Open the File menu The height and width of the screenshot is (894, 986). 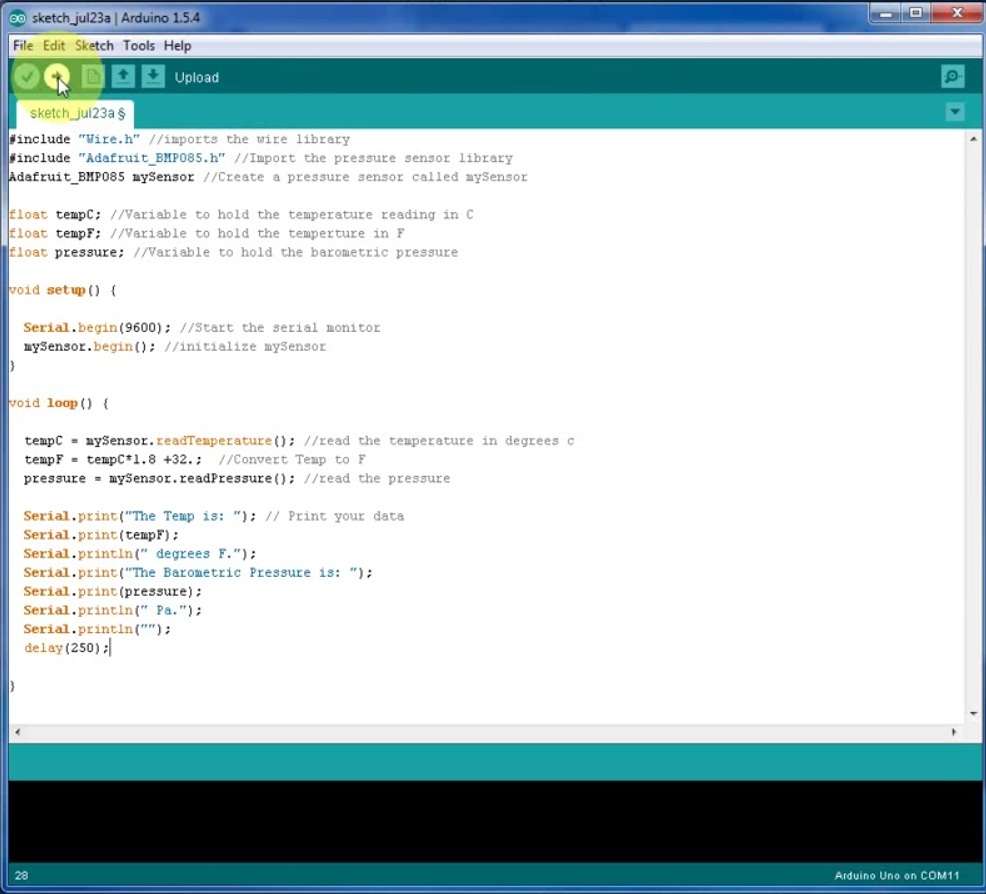coord(23,46)
